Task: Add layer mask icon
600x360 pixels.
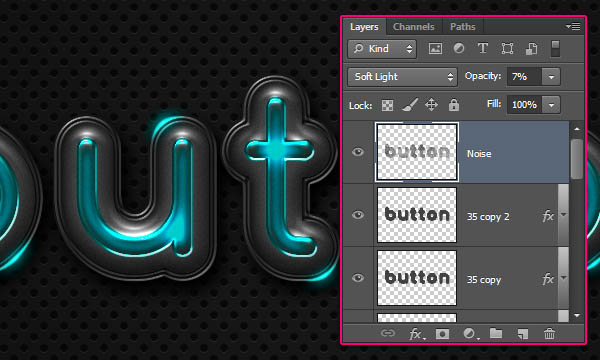Action: point(442,334)
